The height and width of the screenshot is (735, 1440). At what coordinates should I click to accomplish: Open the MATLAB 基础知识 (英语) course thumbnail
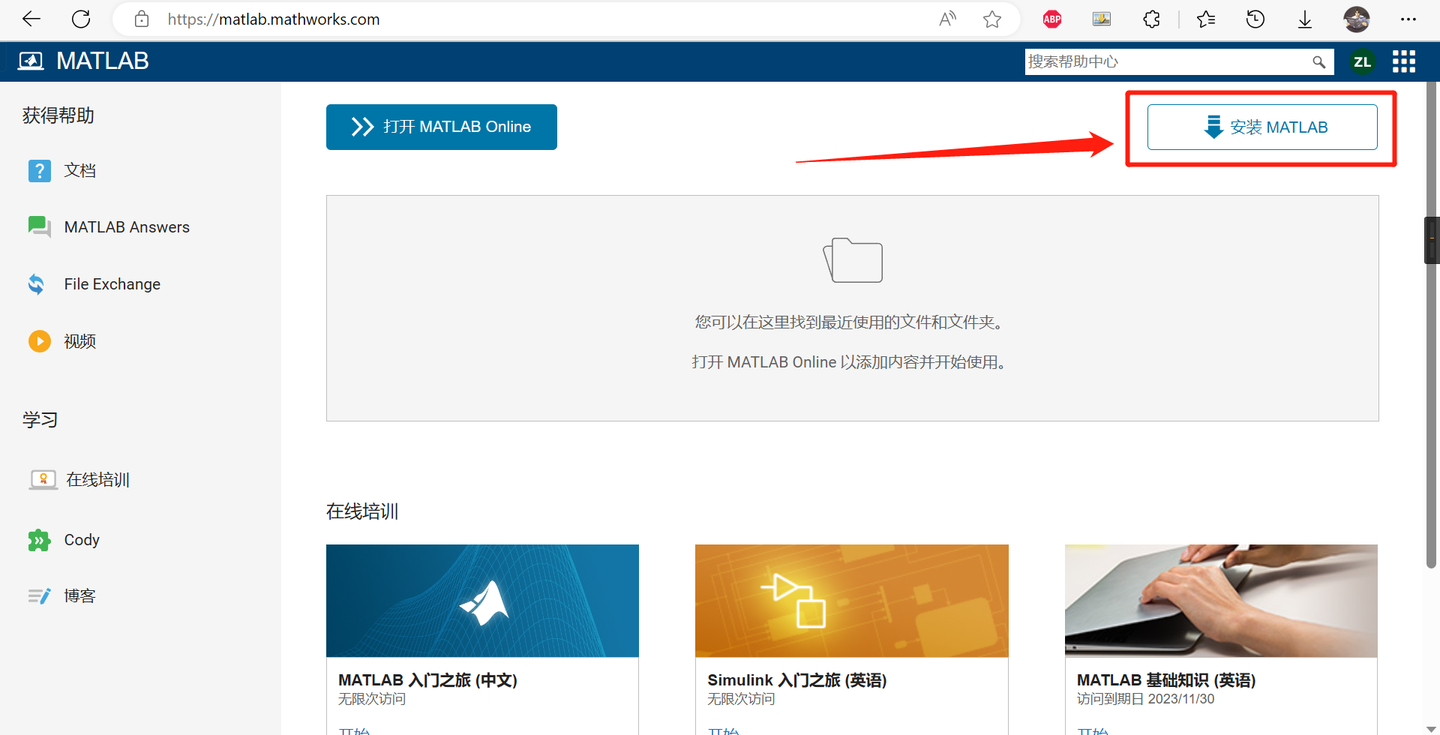click(1221, 600)
